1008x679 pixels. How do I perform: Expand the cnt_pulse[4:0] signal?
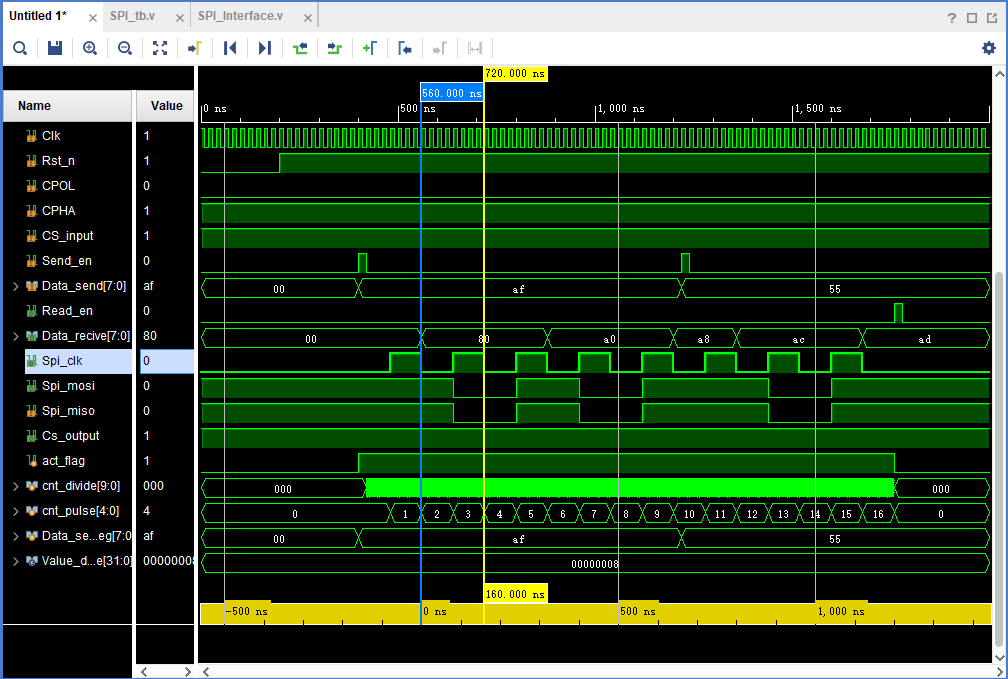click(15, 511)
